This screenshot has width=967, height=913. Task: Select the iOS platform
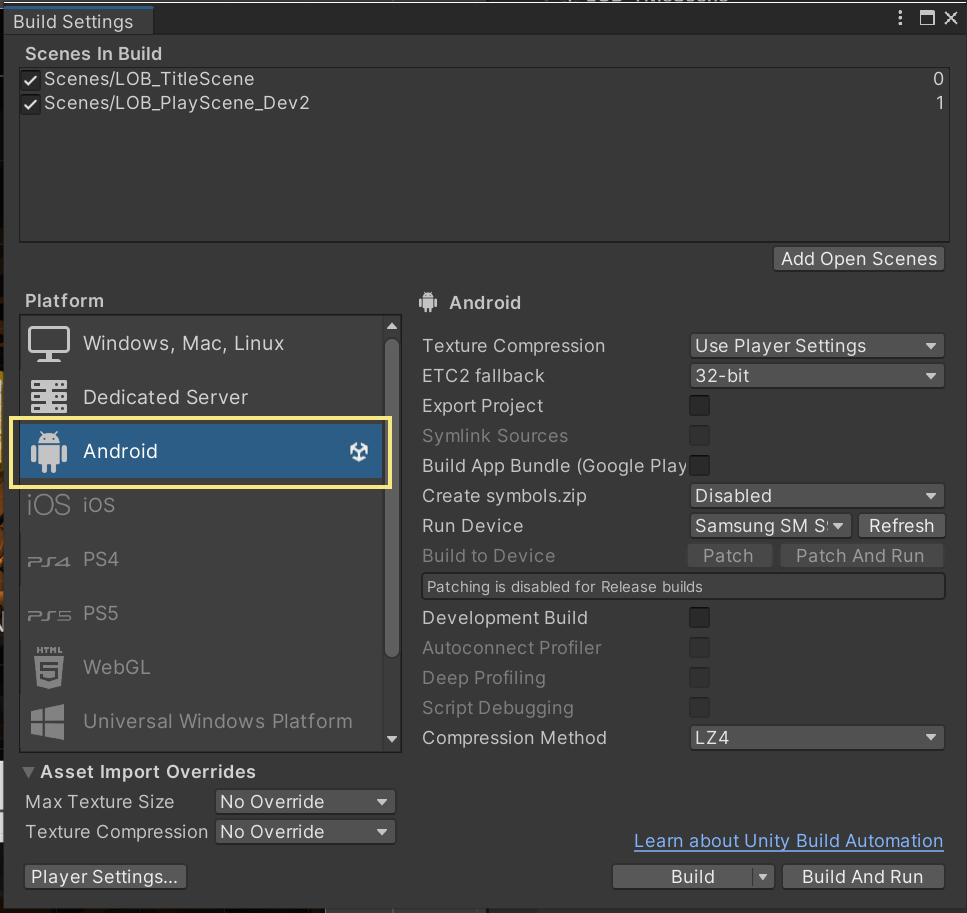pos(201,505)
